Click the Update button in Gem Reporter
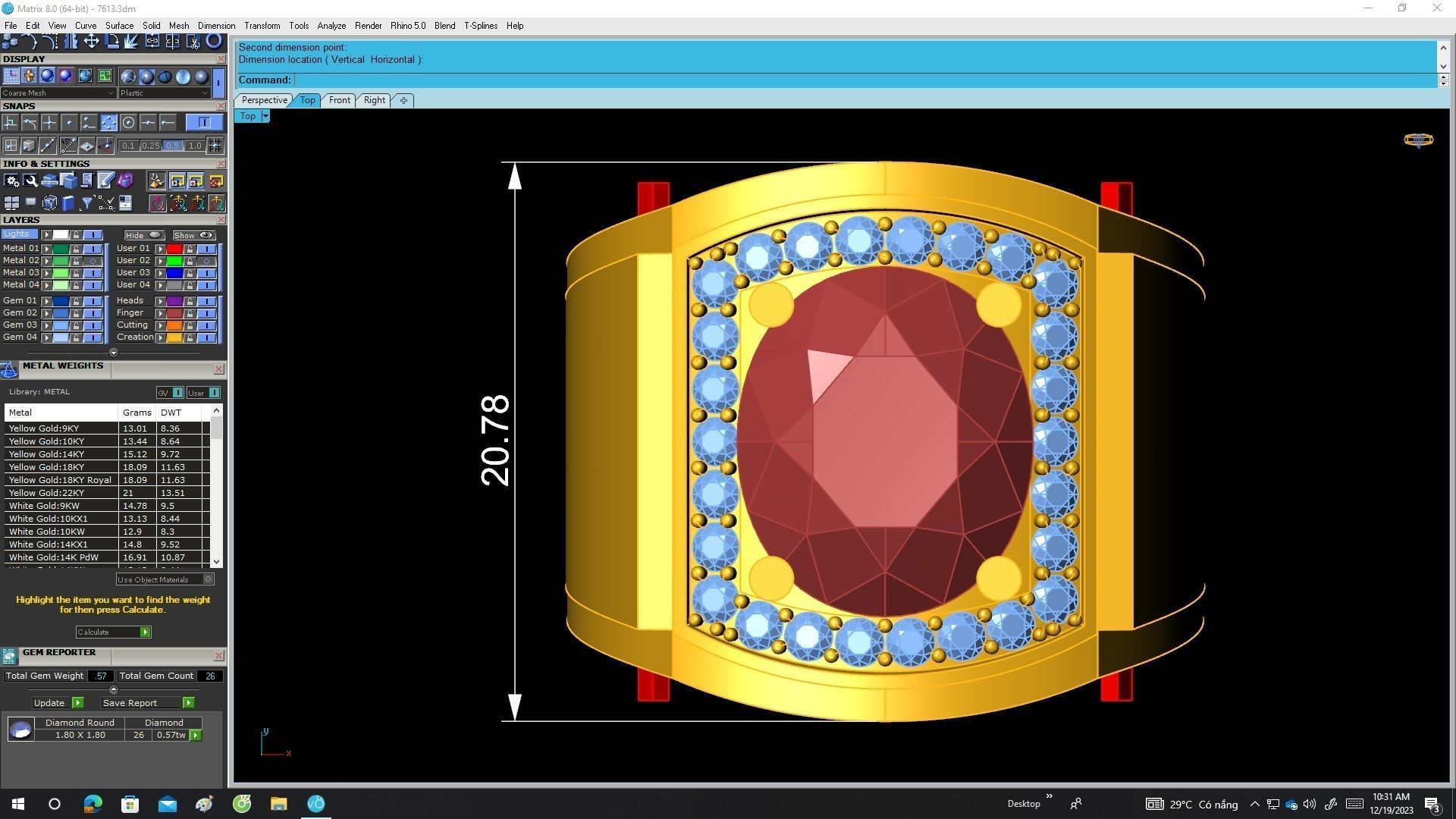The image size is (1456, 819). click(57, 703)
